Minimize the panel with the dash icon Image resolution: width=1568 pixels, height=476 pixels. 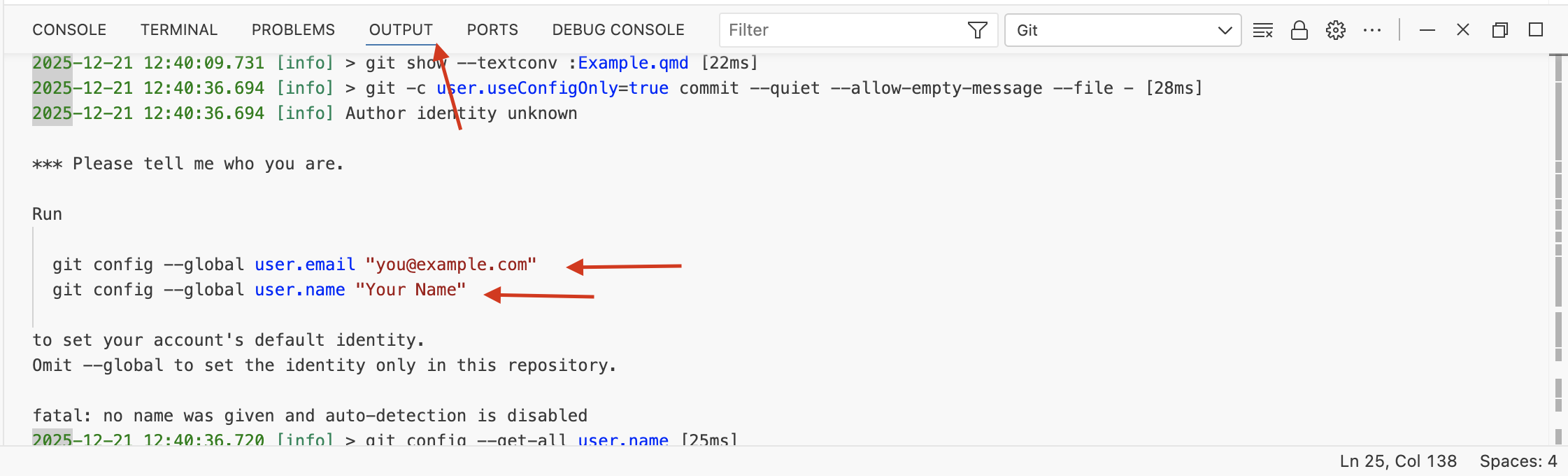[x=1427, y=30]
